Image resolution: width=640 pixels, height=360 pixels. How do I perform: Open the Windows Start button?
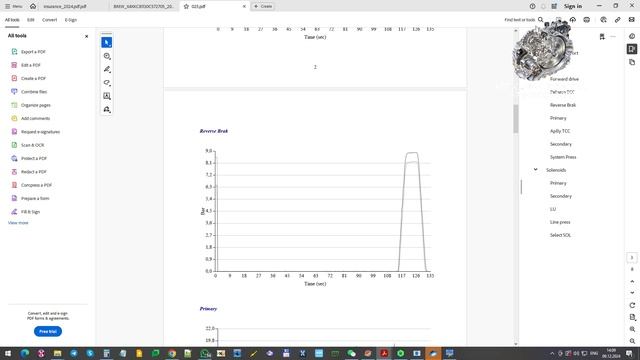point(8,353)
